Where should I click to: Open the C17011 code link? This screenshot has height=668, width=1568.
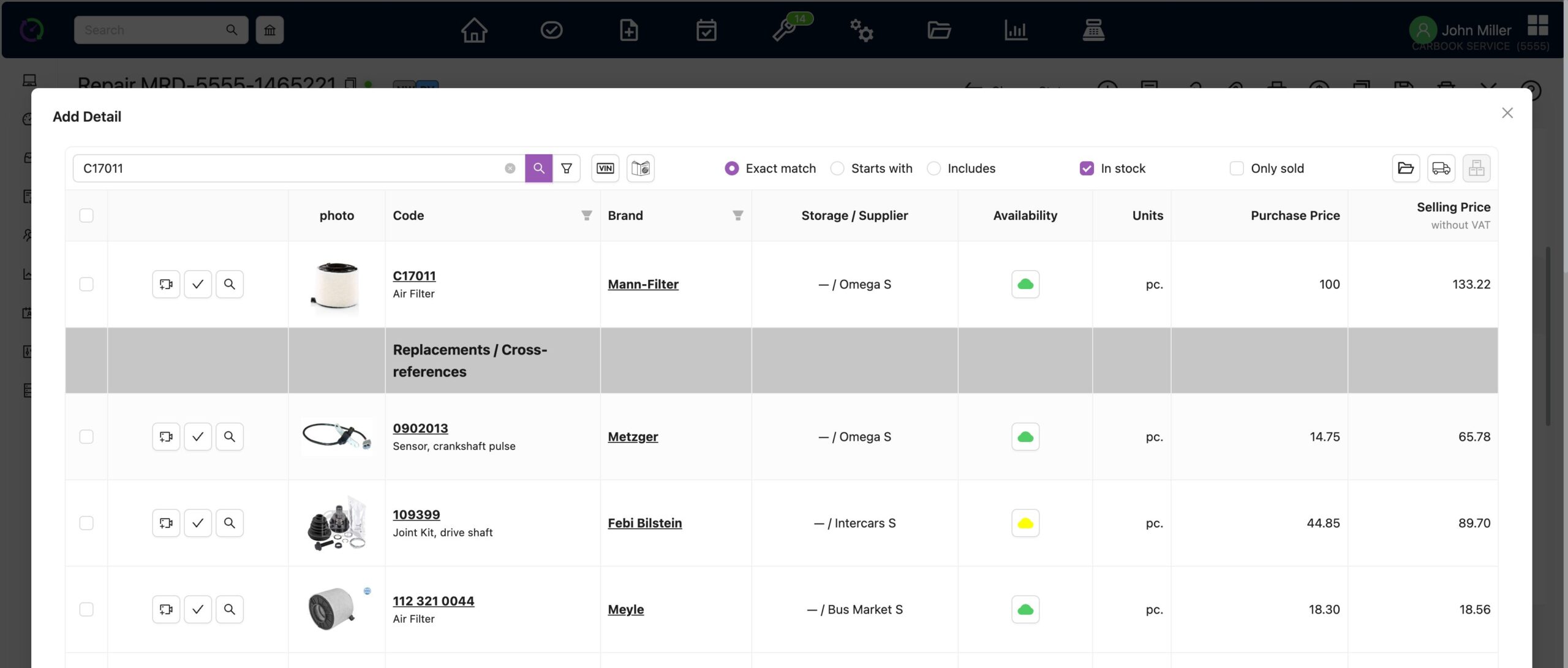414,276
